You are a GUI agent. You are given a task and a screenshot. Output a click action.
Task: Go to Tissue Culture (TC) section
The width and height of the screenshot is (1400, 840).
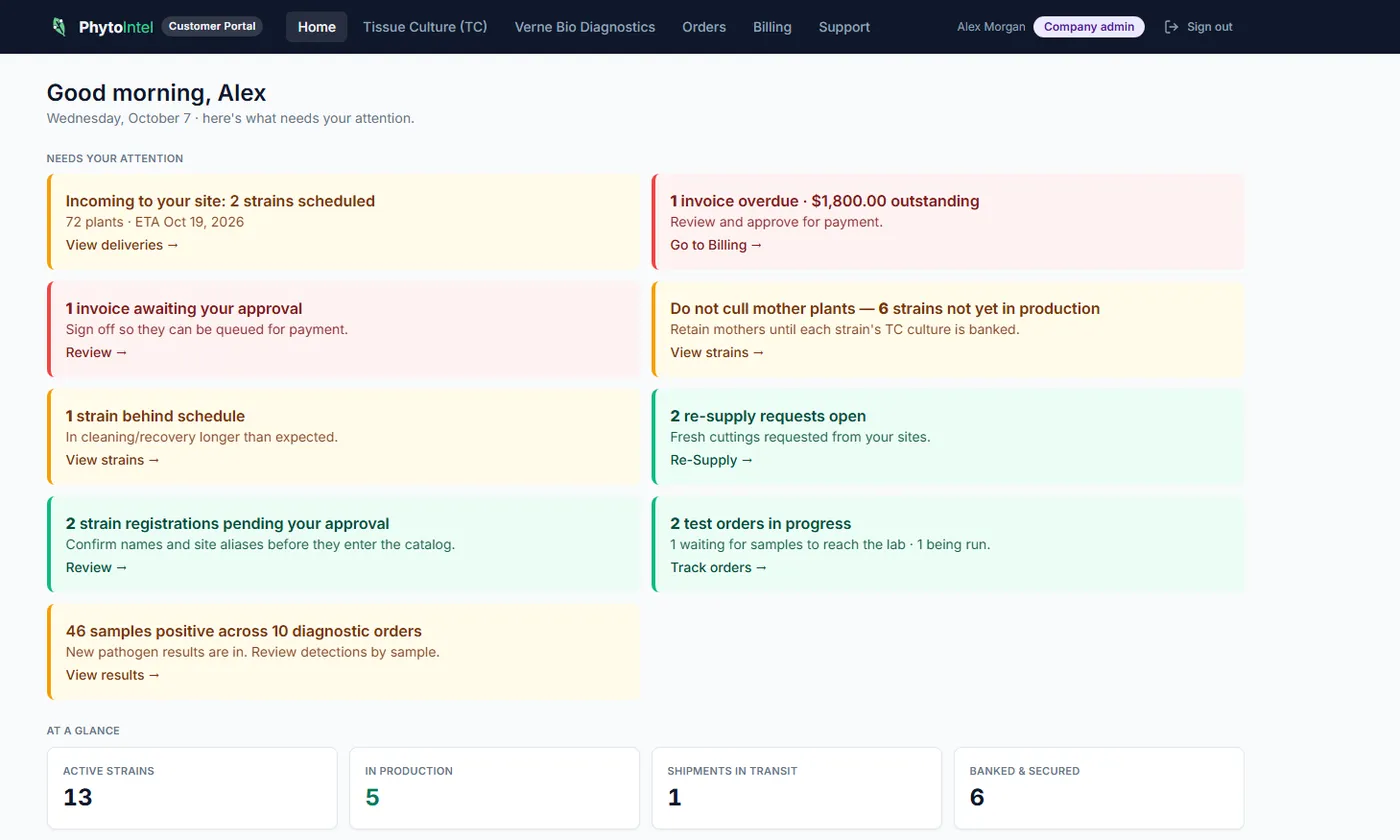(x=425, y=27)
